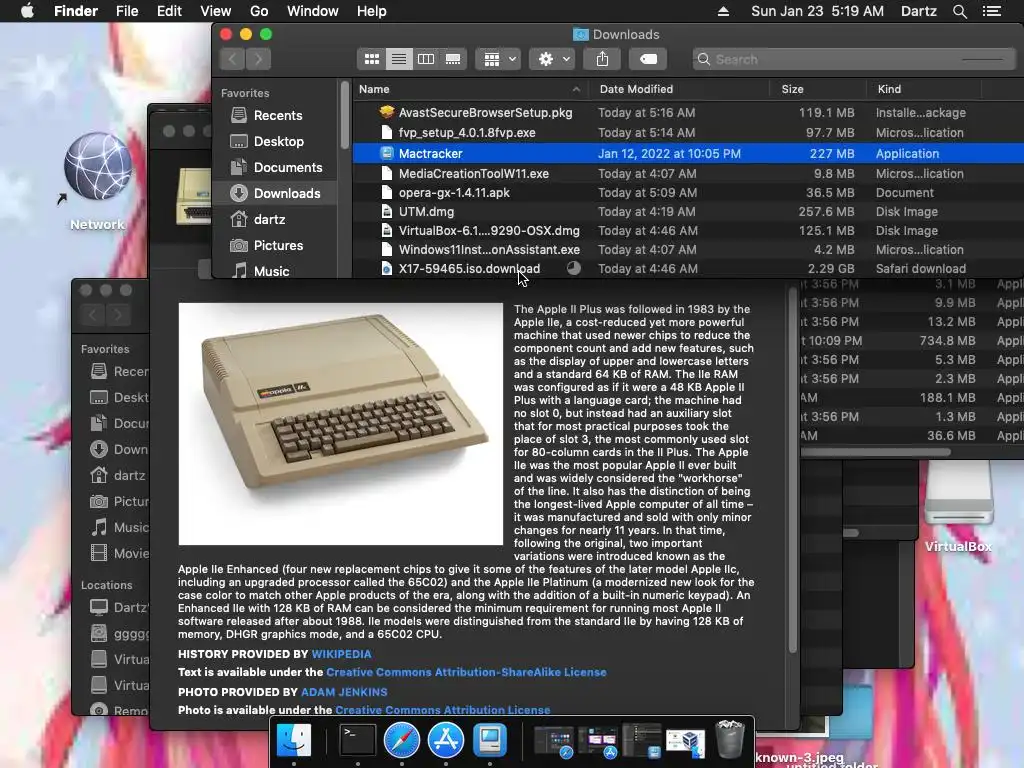
Task: Select the Mactracker application row
Action: [x=688, y=153]
